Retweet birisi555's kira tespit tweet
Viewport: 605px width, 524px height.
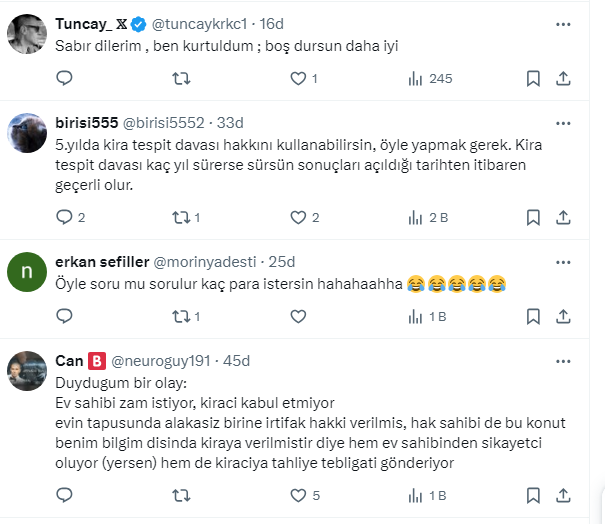(x=181, y=217)
